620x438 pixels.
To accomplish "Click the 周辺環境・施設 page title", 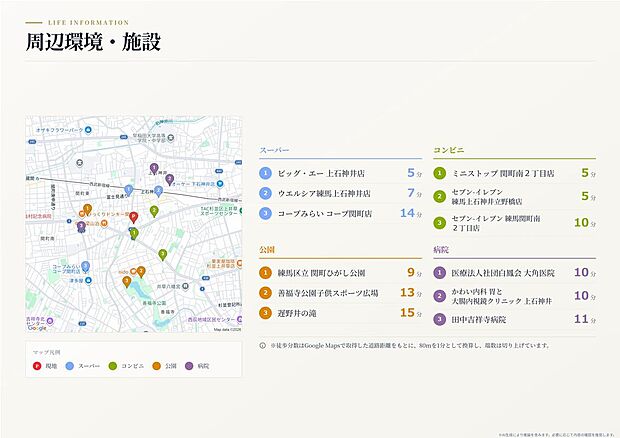I will (x=93, y=42).
